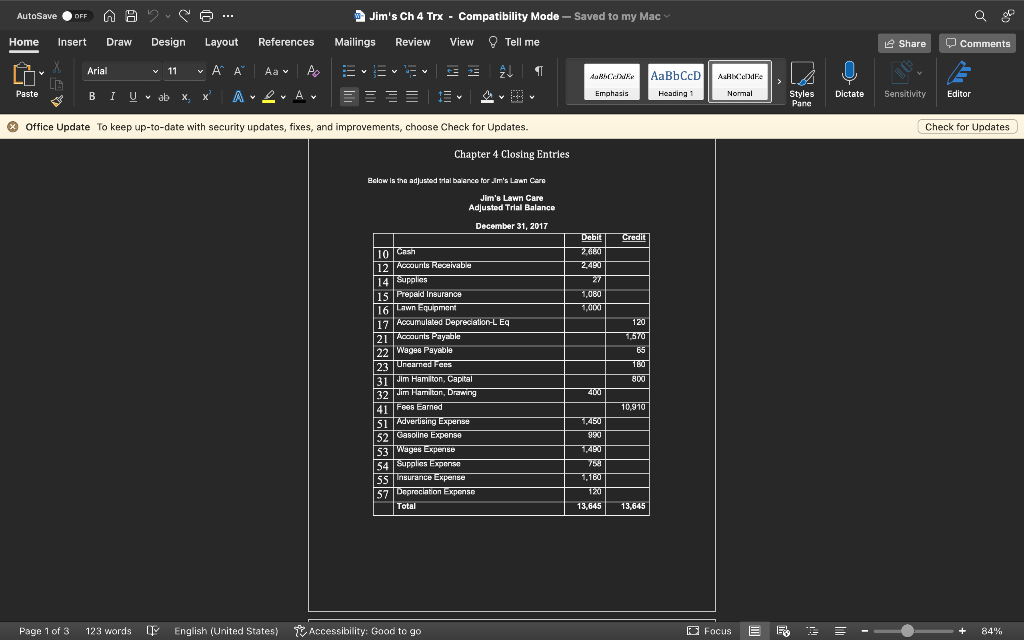Open the Comments button
The height and width of the screenshot is (640, 1024).
pos(978,43)
